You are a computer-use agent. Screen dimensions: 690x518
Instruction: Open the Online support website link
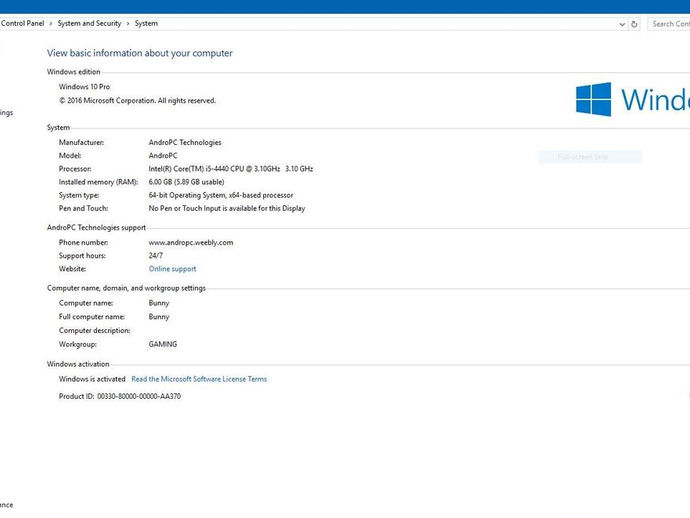click(x=172, y=269)
